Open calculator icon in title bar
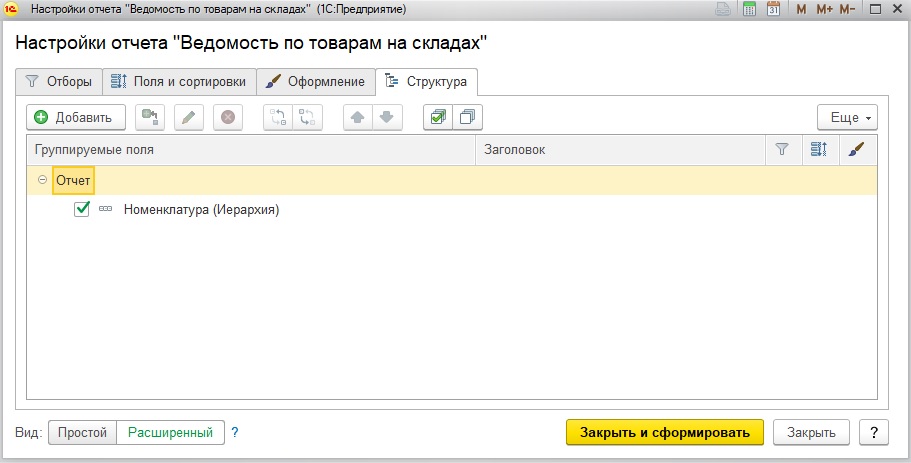 [749, 9]
